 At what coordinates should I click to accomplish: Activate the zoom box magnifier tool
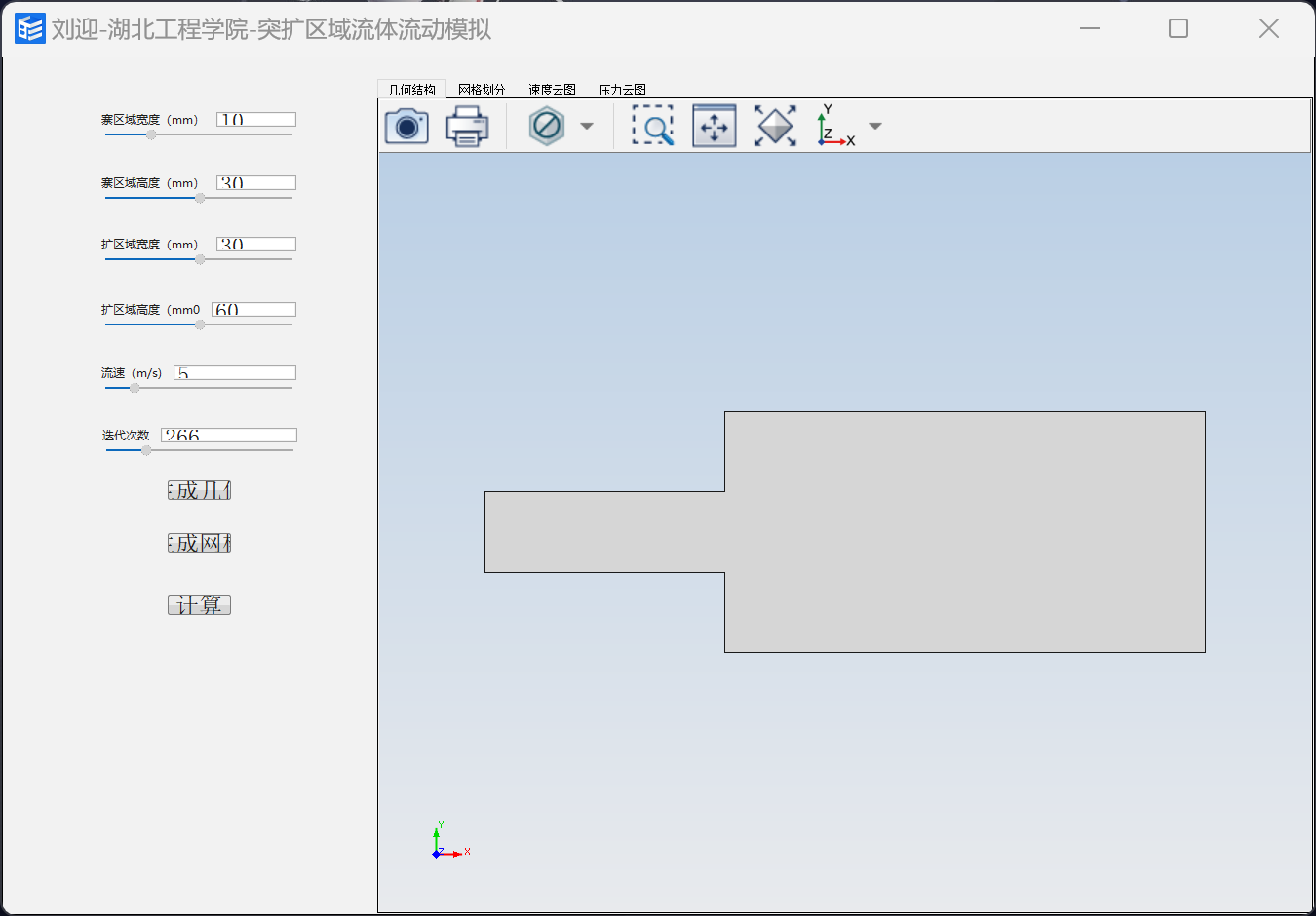(x=653, y=126)
